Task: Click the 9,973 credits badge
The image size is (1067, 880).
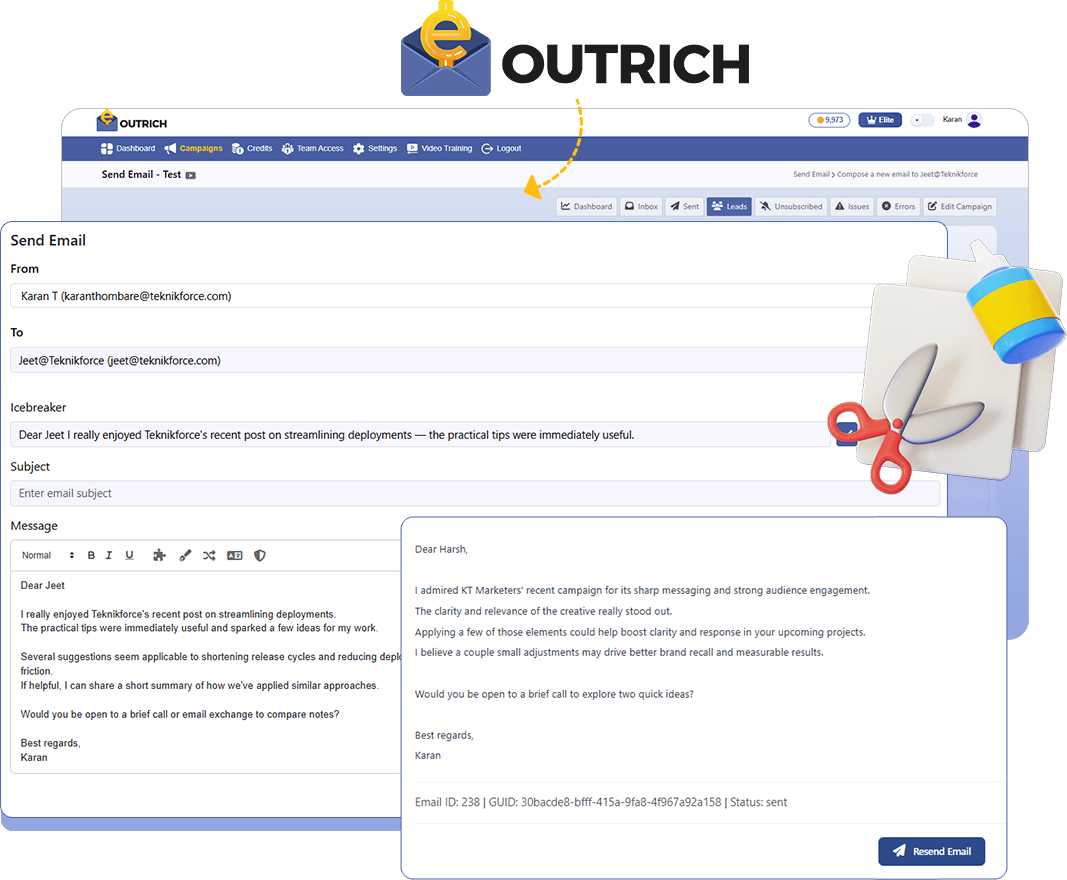Action: pos(829,120)
